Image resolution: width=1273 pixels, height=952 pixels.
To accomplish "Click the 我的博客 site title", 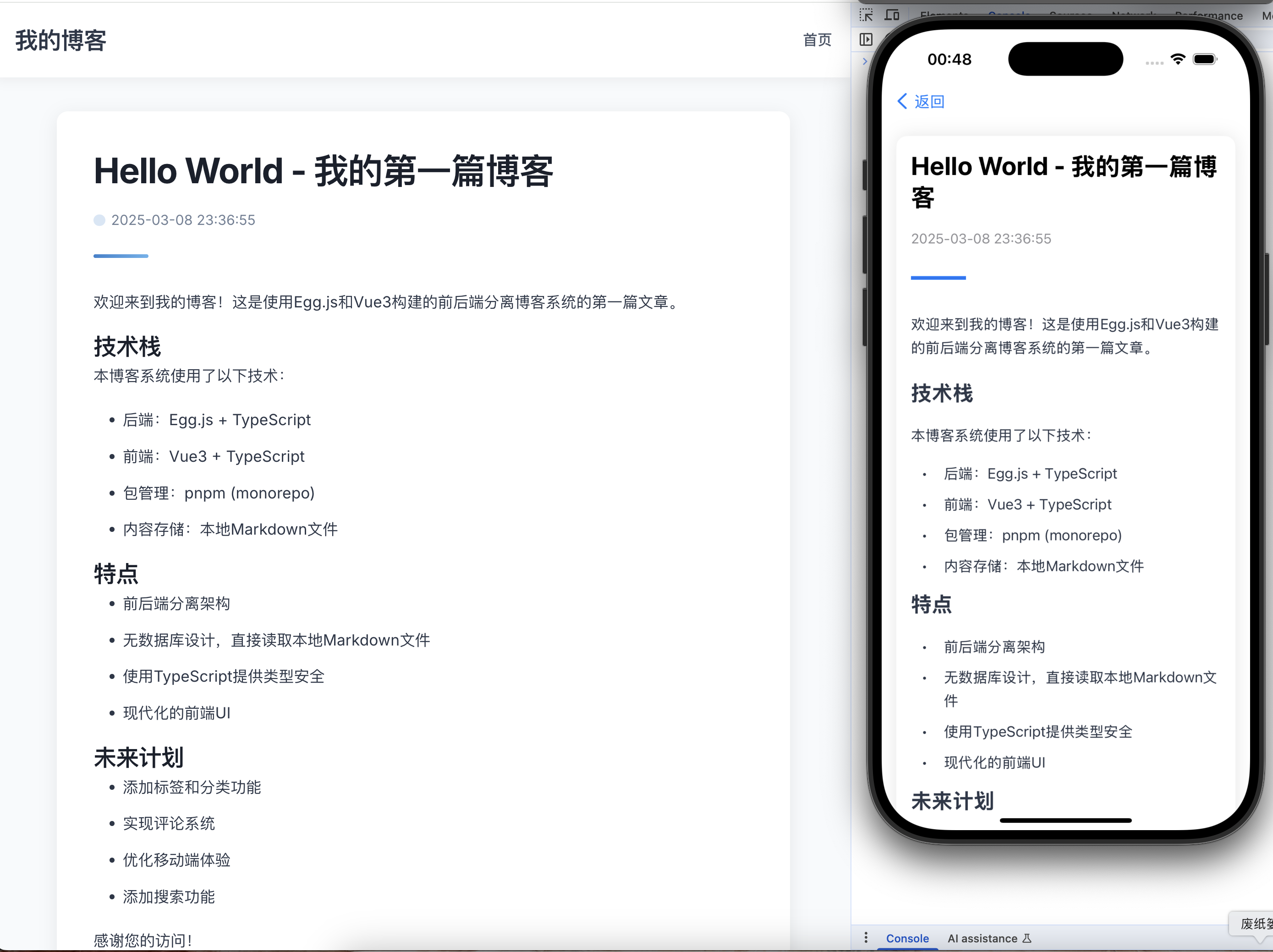I will pyautogui.click(x=61, y=40).
